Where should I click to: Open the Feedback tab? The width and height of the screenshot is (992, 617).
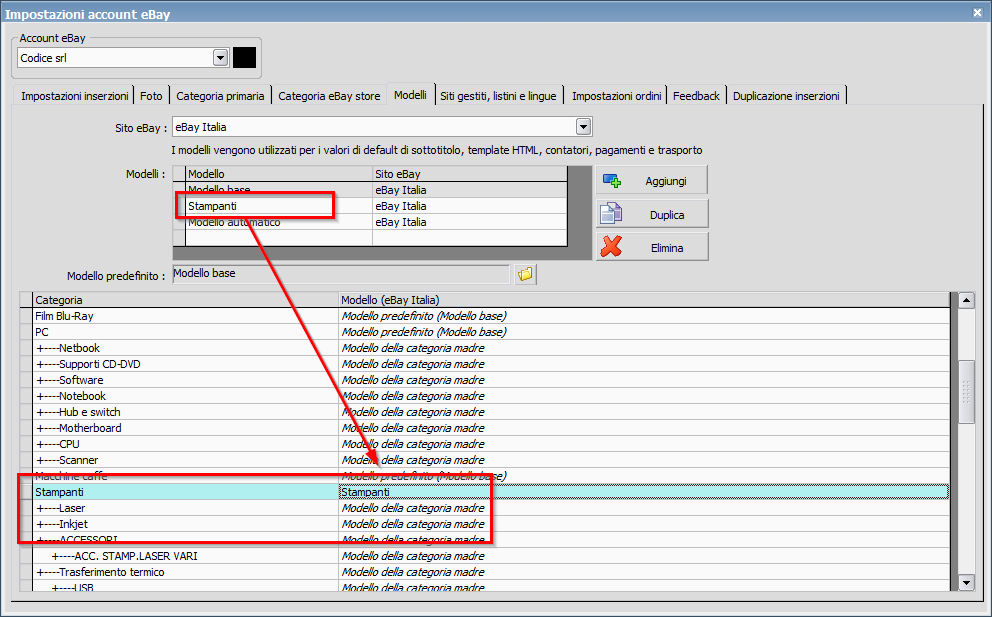tap(696, 96)
